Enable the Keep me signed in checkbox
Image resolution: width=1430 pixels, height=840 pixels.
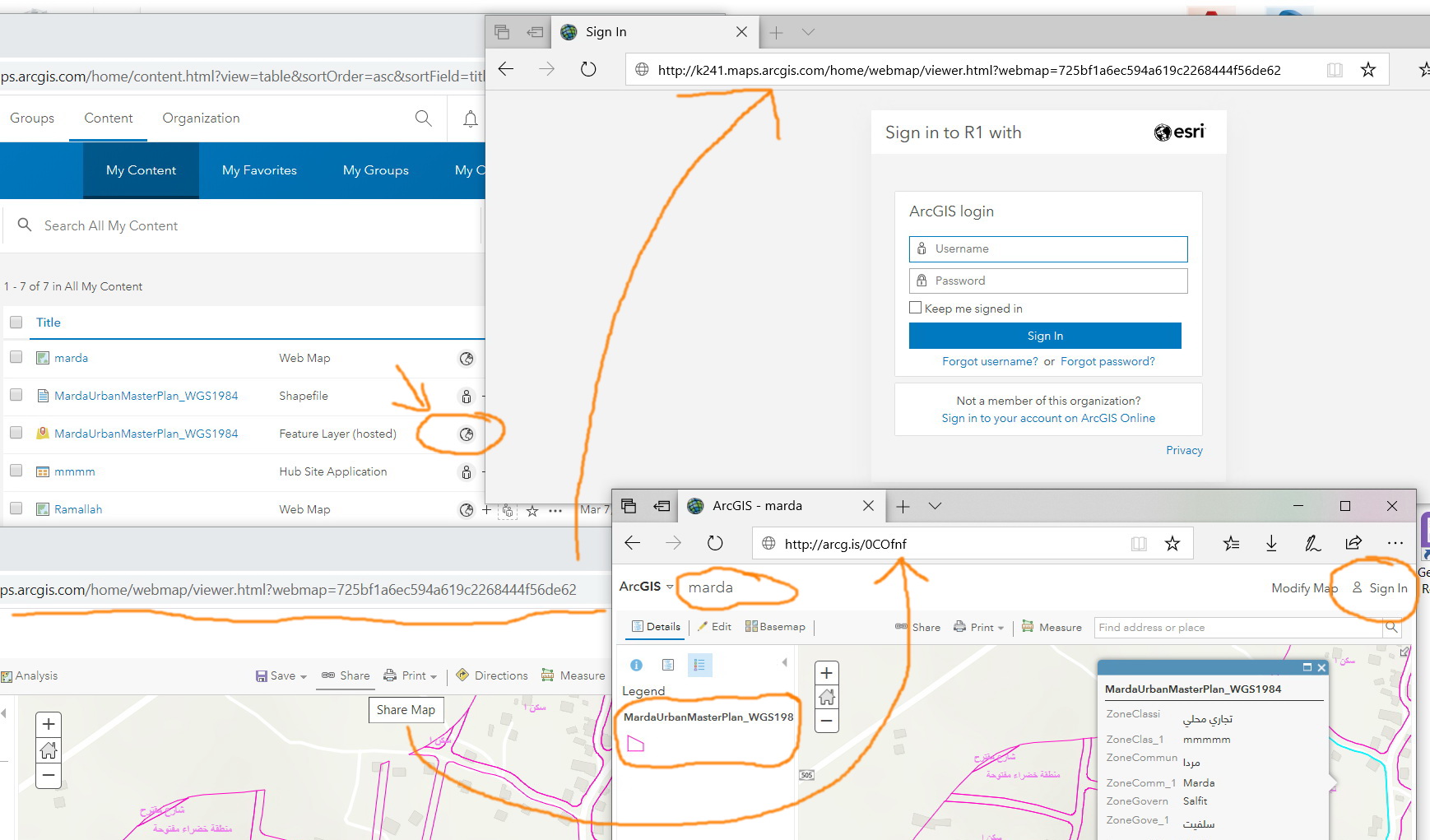pos(915,308)
